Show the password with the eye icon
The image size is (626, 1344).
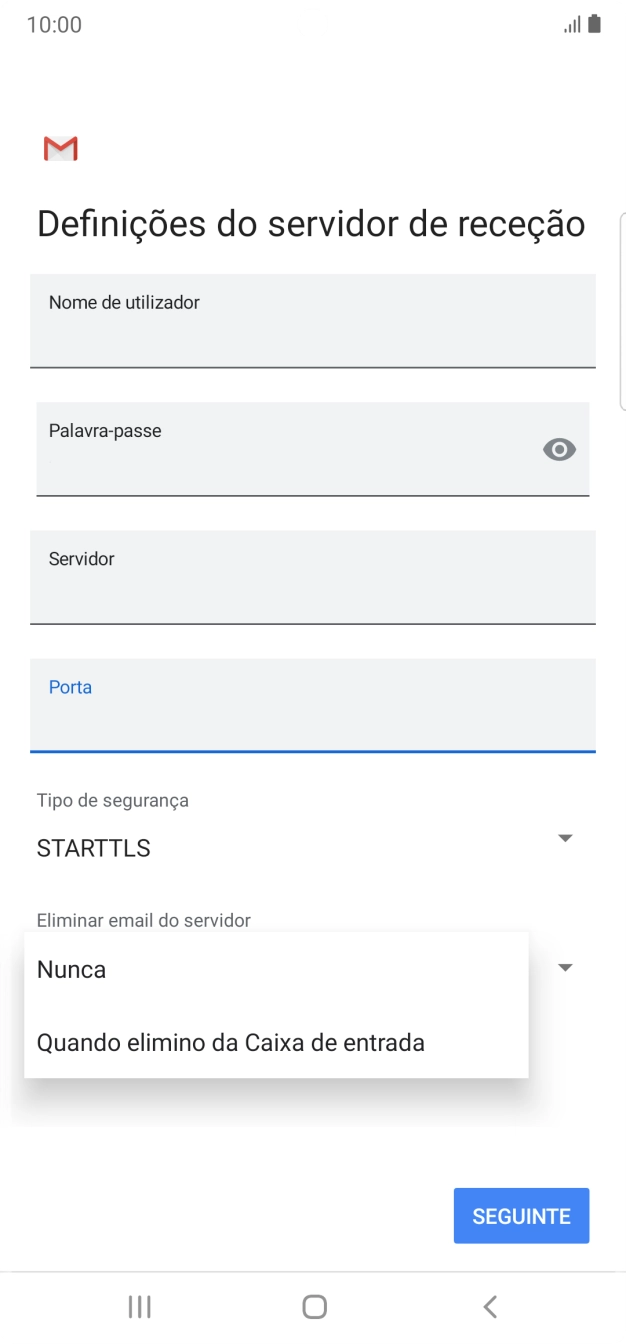tap(559, 449)
